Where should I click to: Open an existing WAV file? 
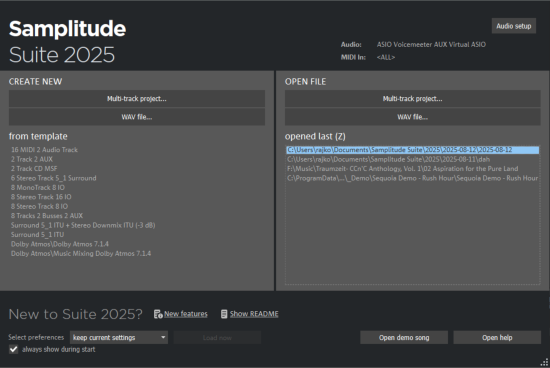pyautogui.click(x=412, y=117)
